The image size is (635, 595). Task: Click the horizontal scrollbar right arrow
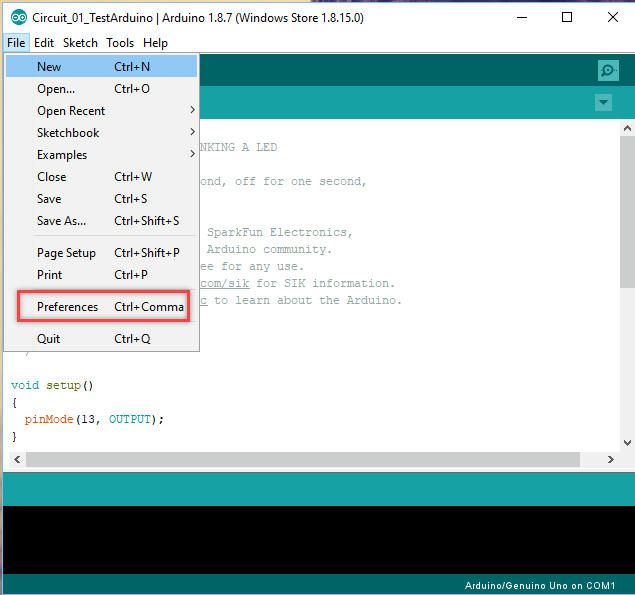tap(611, 459)
